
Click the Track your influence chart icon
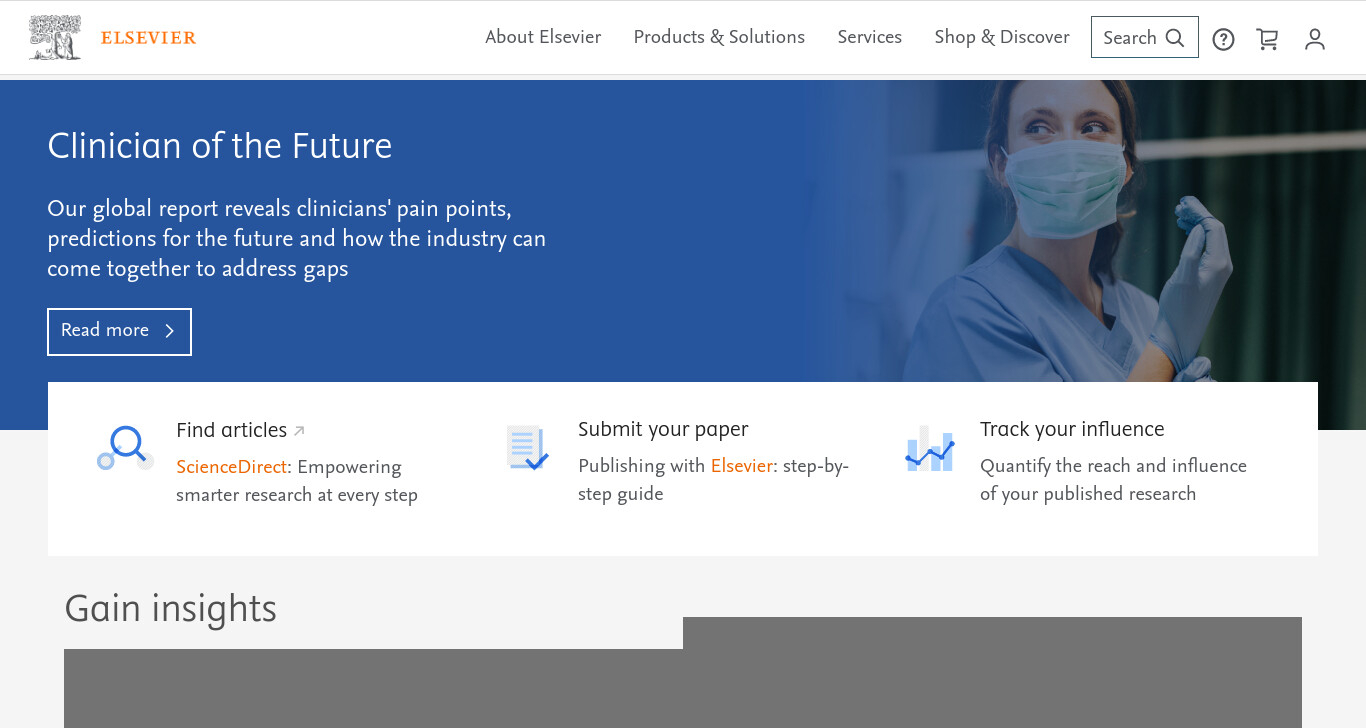point(929,448)
